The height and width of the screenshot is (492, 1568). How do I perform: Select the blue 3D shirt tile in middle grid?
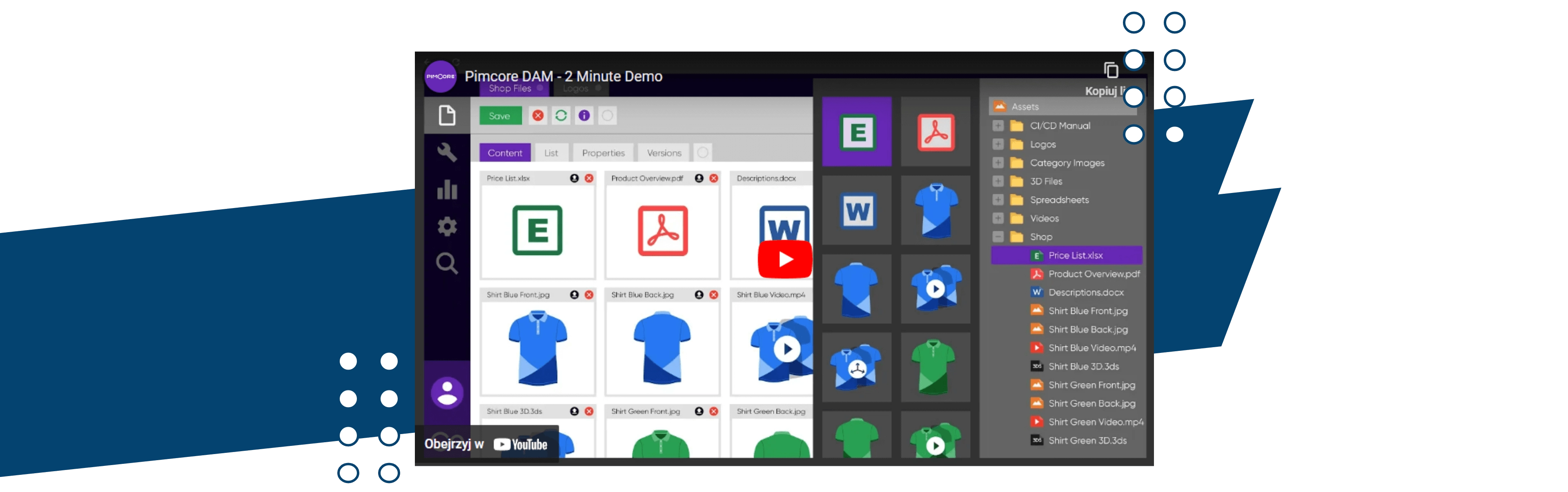pyautogui.click(x=857, y=367)
